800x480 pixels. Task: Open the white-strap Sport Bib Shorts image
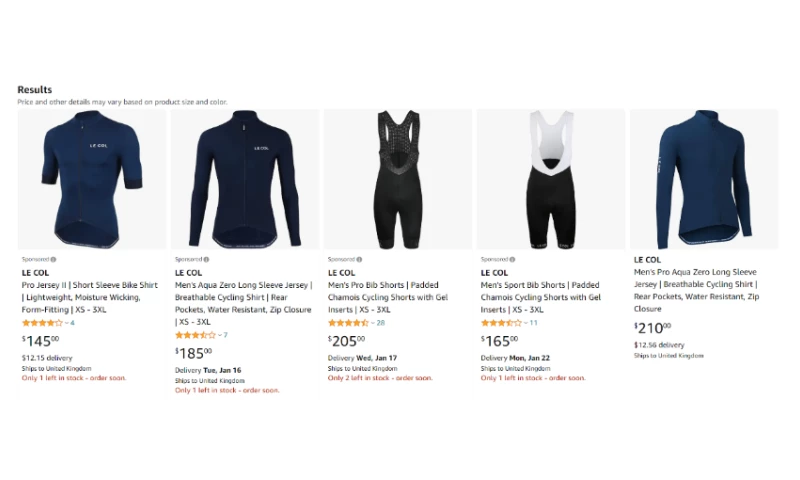551,179
